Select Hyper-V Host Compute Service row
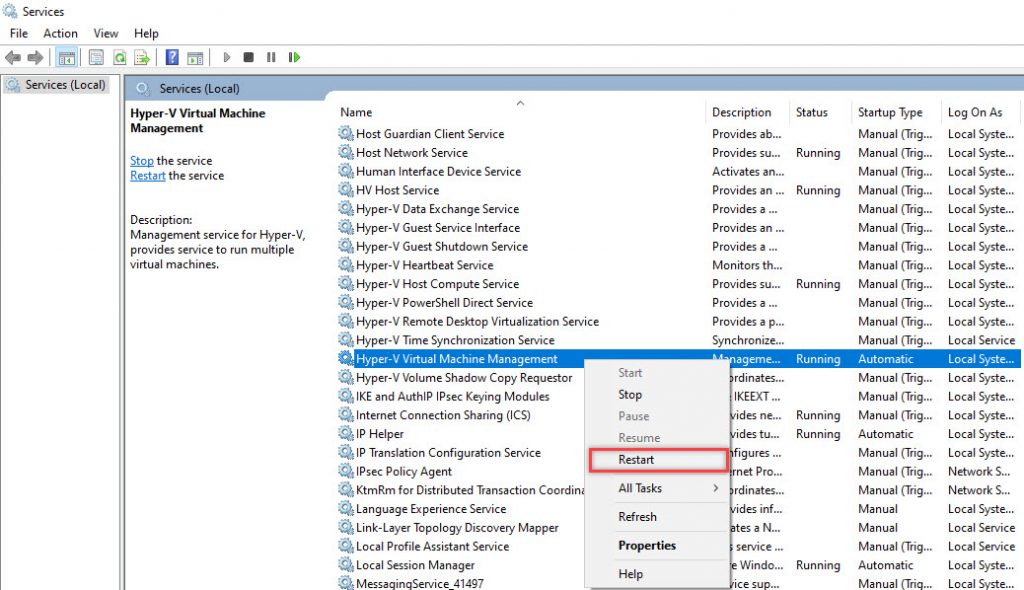 click(x=678, y=284)
